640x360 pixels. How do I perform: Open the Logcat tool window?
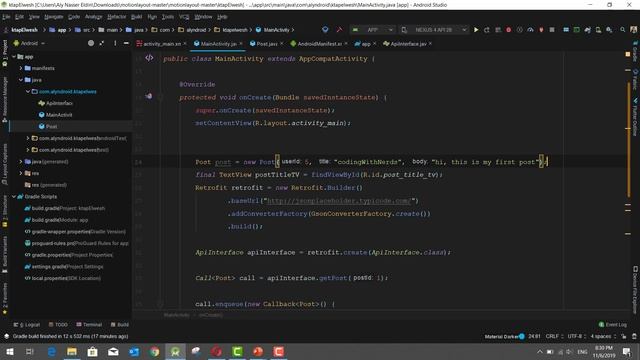(x=27, y=324)
